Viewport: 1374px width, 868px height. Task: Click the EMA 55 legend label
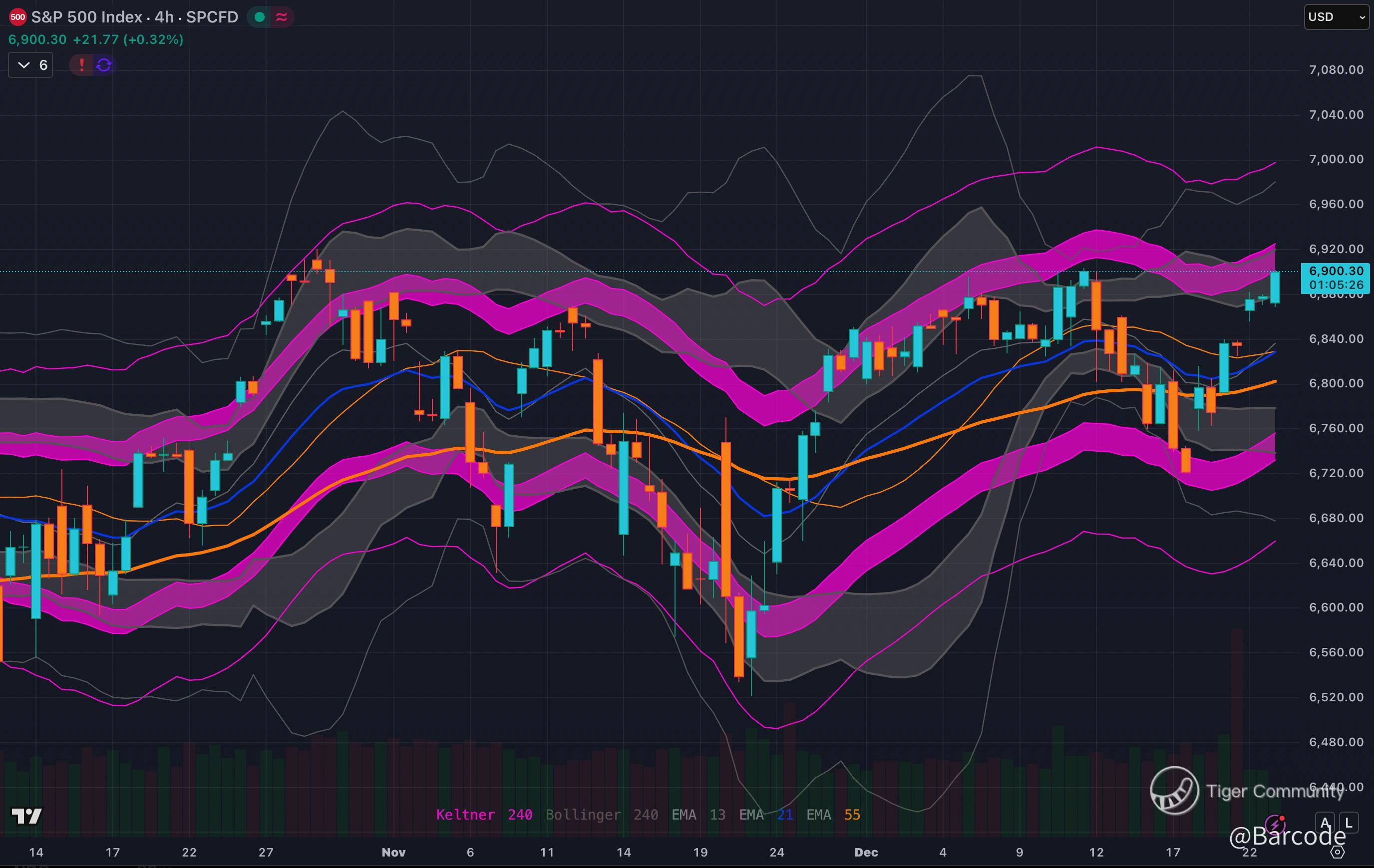(833, 815)
